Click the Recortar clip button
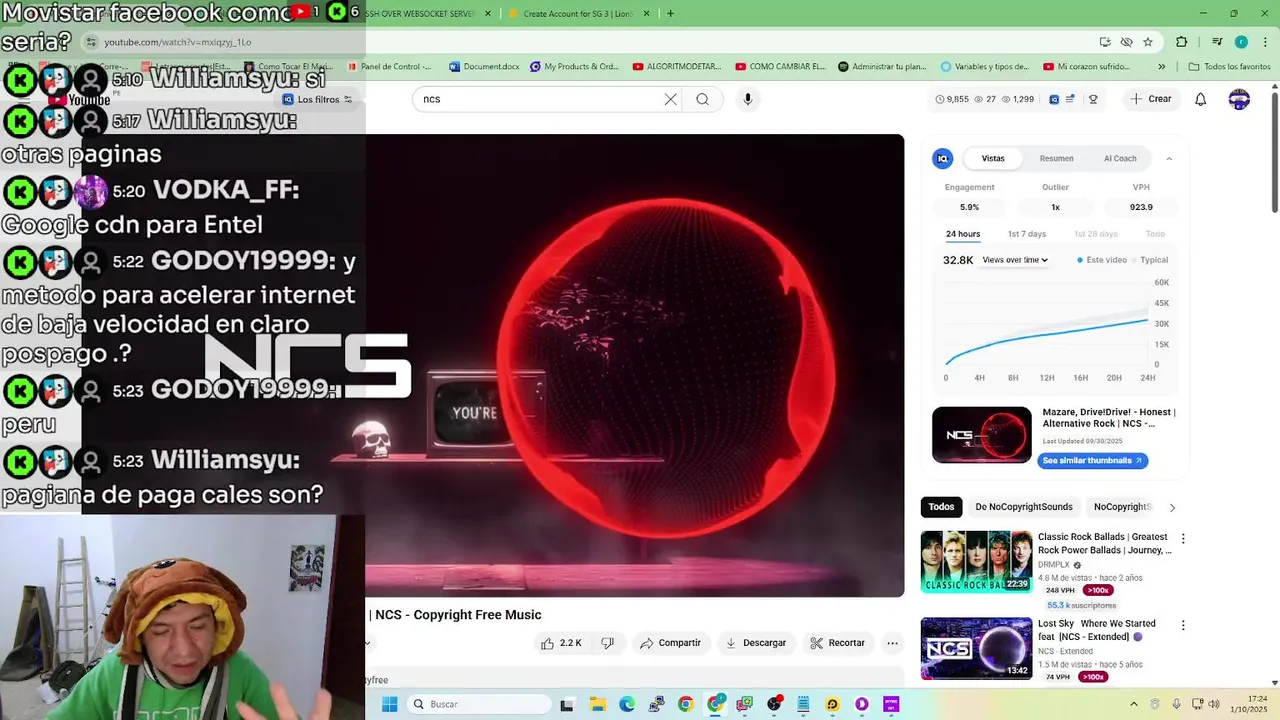1280x720 pixels. tap(838, 643)
